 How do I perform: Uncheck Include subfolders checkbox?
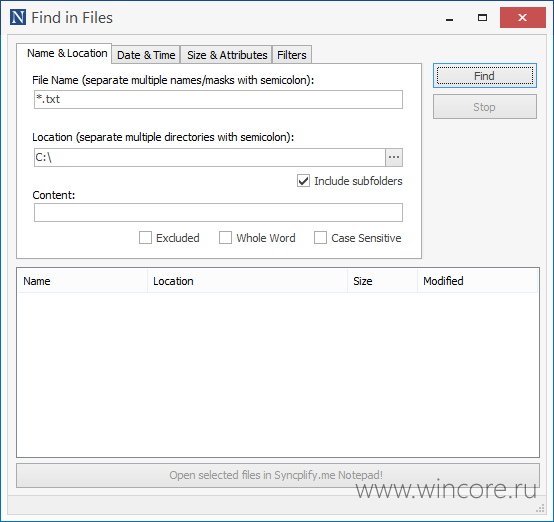pyautogui.click(x=303, y=181)
